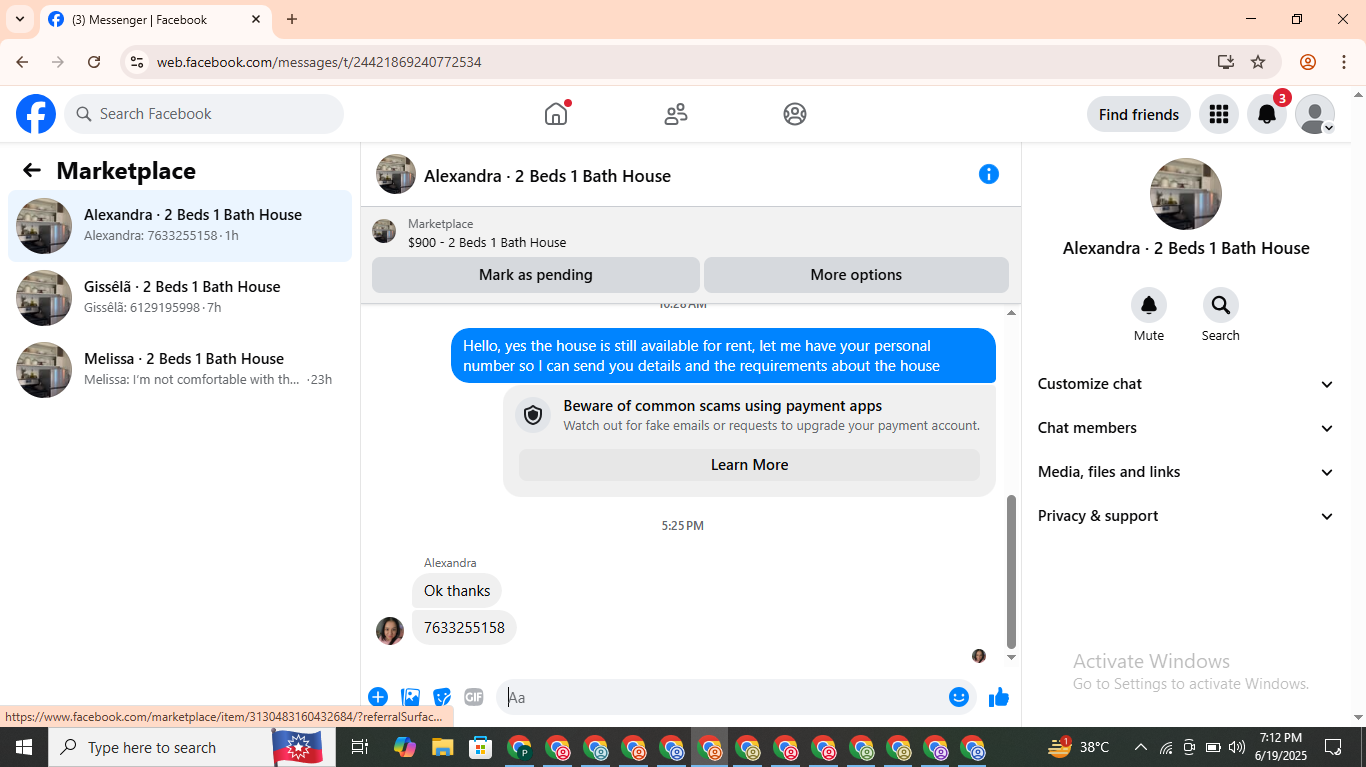Open the Notifications bell with 3 badge
1366x767 pixels.
pyautogui.click(x=1267, y=114)
